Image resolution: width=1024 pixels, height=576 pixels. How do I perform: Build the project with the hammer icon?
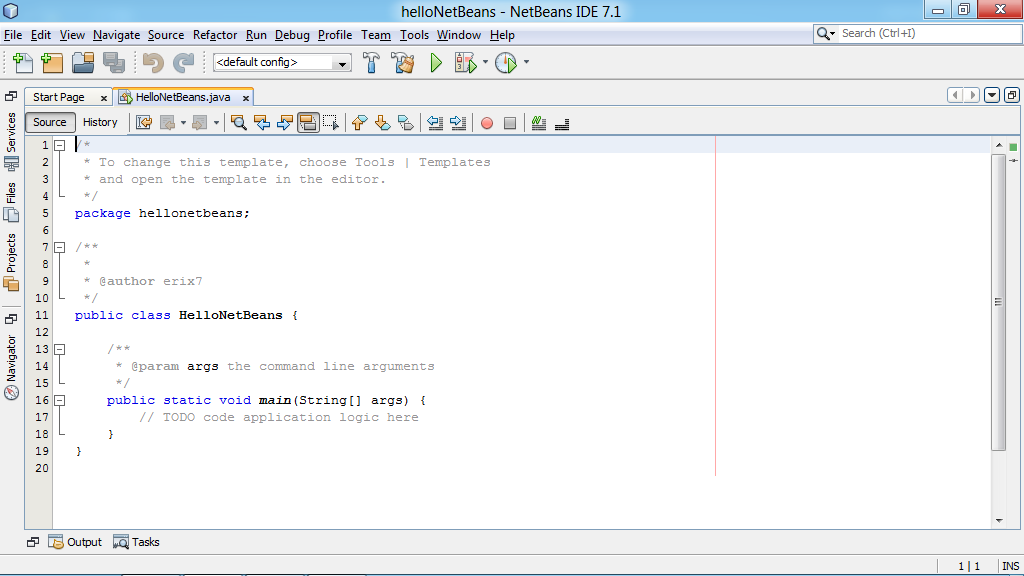pos(371,62)
